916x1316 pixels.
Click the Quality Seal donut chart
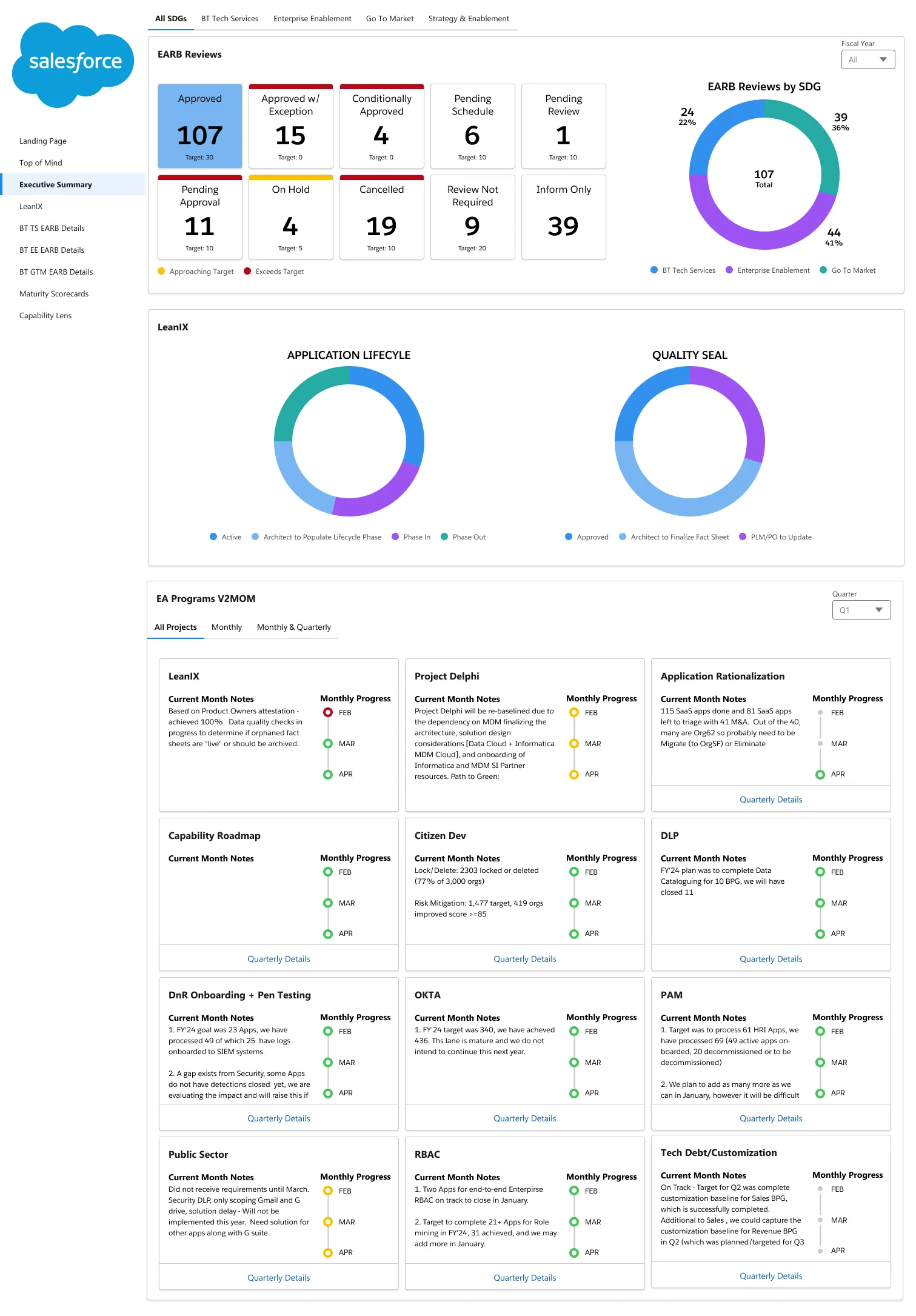click(x=690, y=441)
